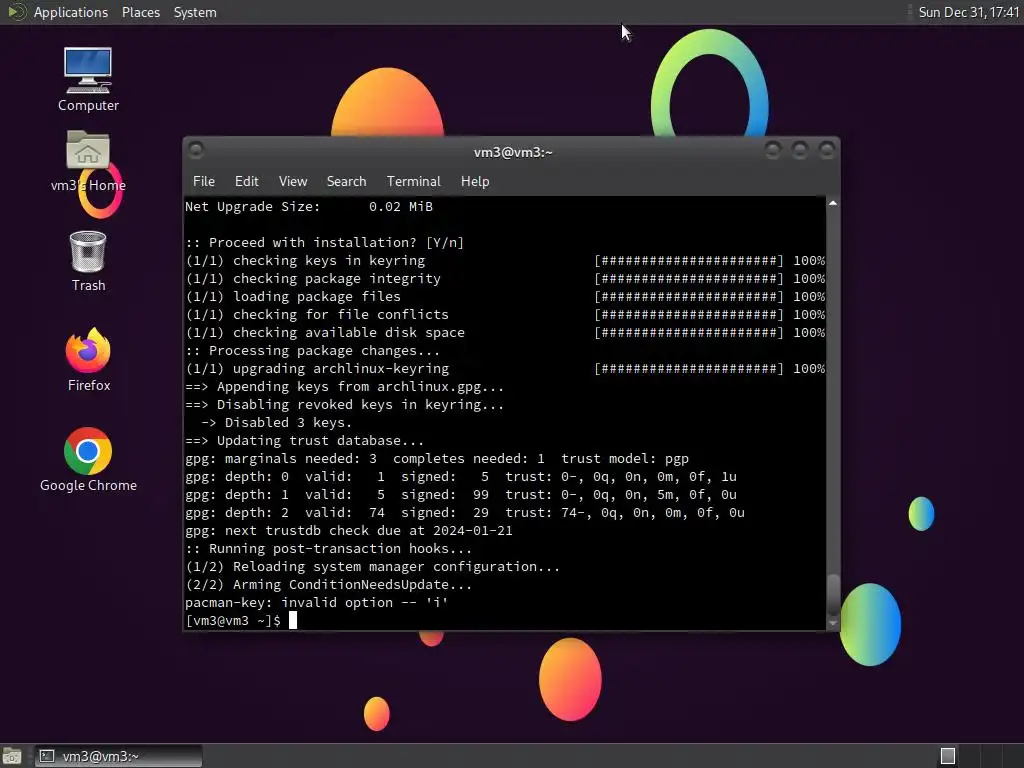1024x768 pixels.
Task: Click the 'gpg: depth: 1' line
Action: pos(461,494)
